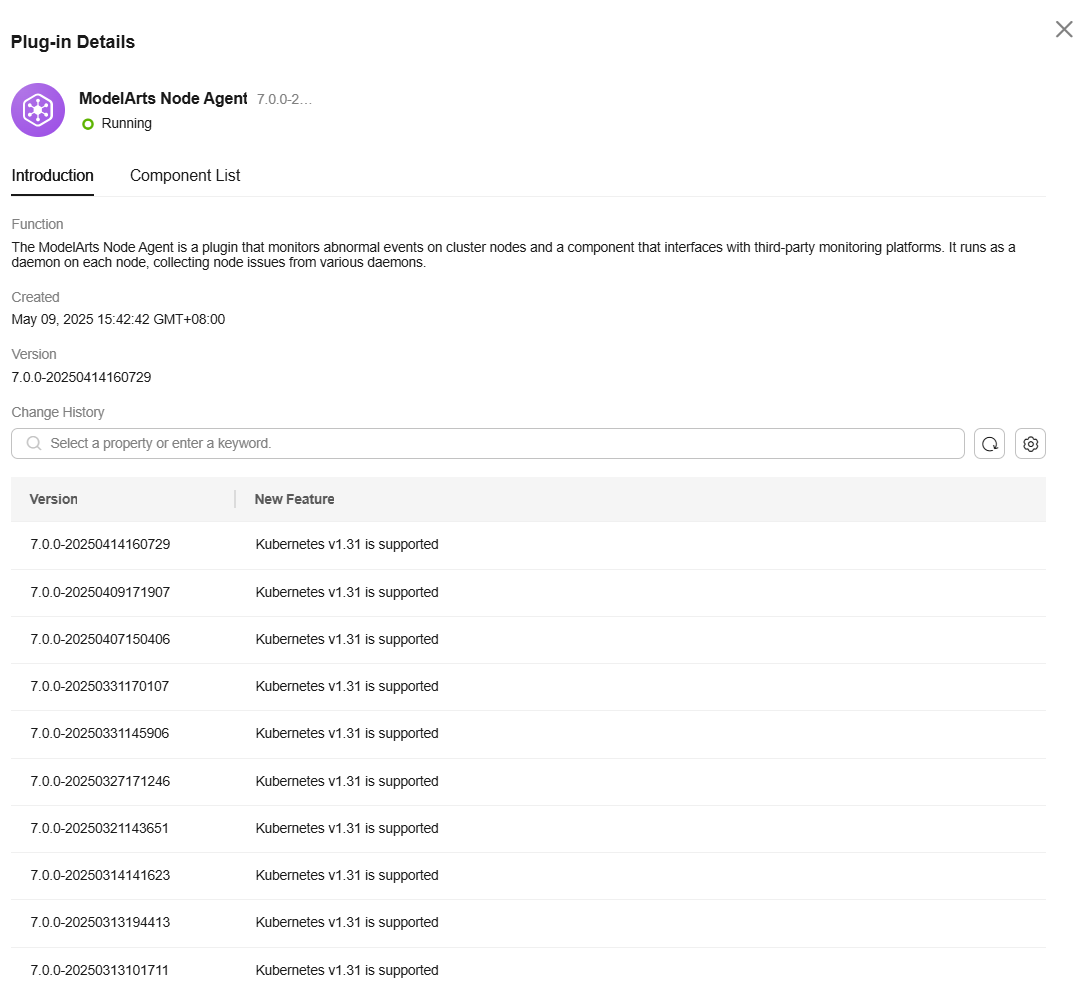
Task: Open the table settings gear icon
Action: [x=1030, y=444]
